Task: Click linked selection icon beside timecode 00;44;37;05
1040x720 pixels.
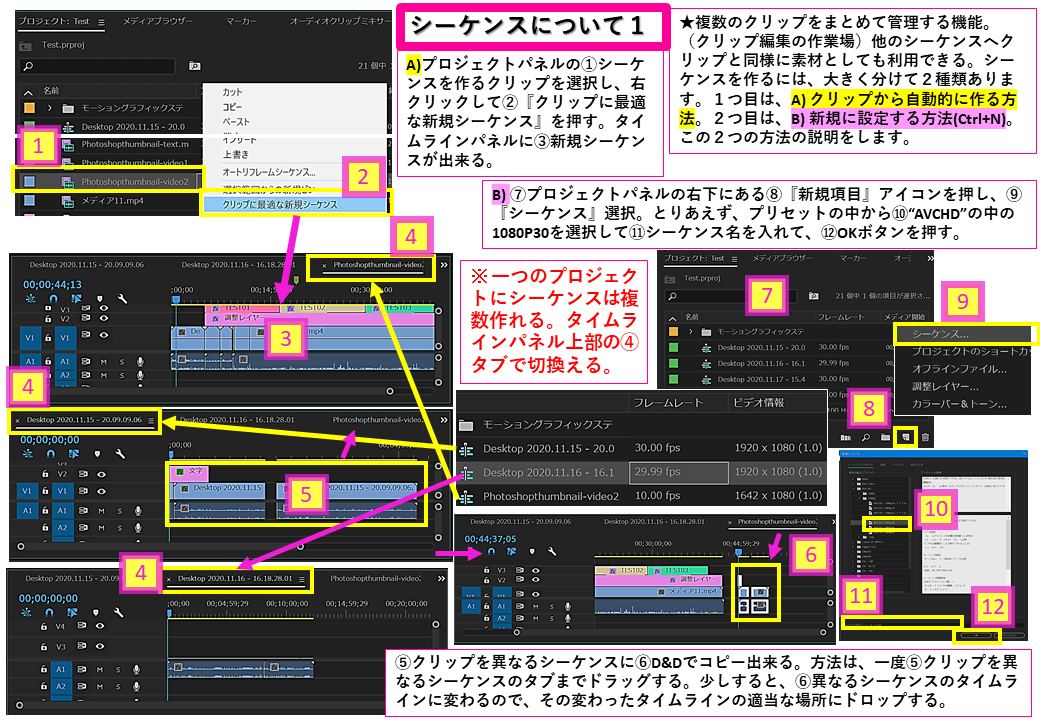Action: point(511,551)
